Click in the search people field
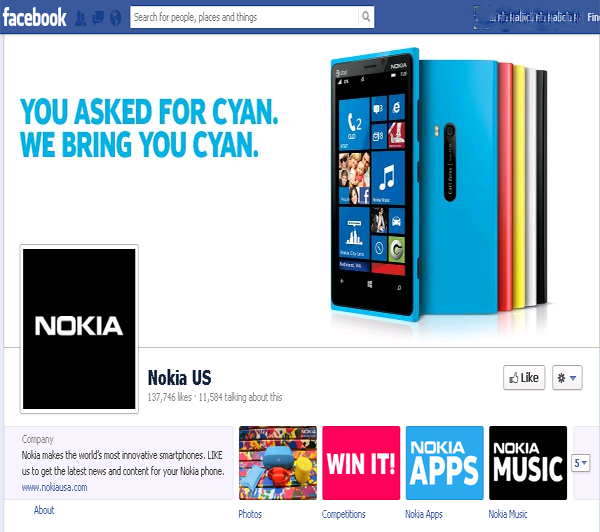The image size is (600, 532). coord(244,17)
